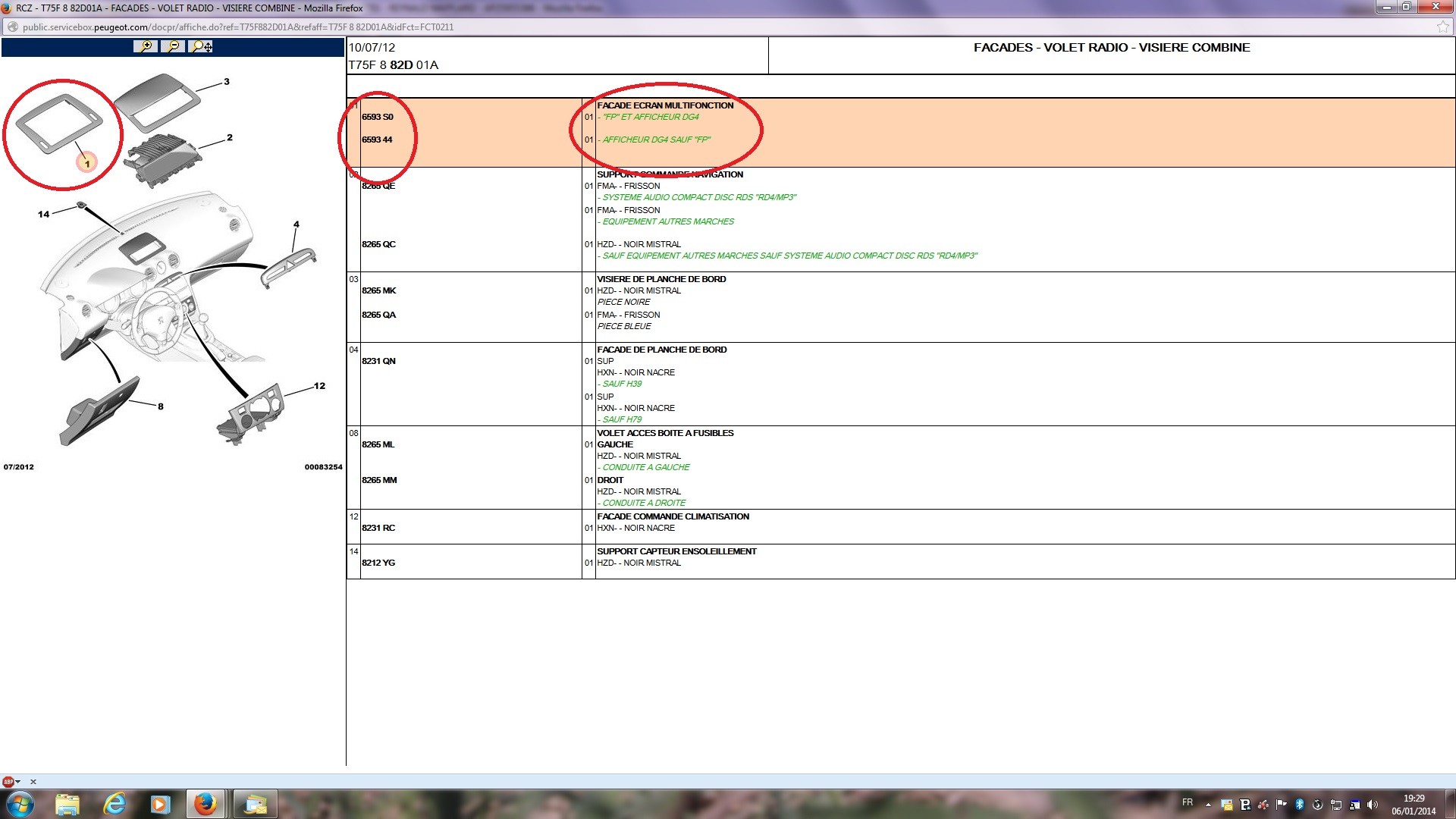Select part number 14 label in the diagram

[x=44, y=215]
